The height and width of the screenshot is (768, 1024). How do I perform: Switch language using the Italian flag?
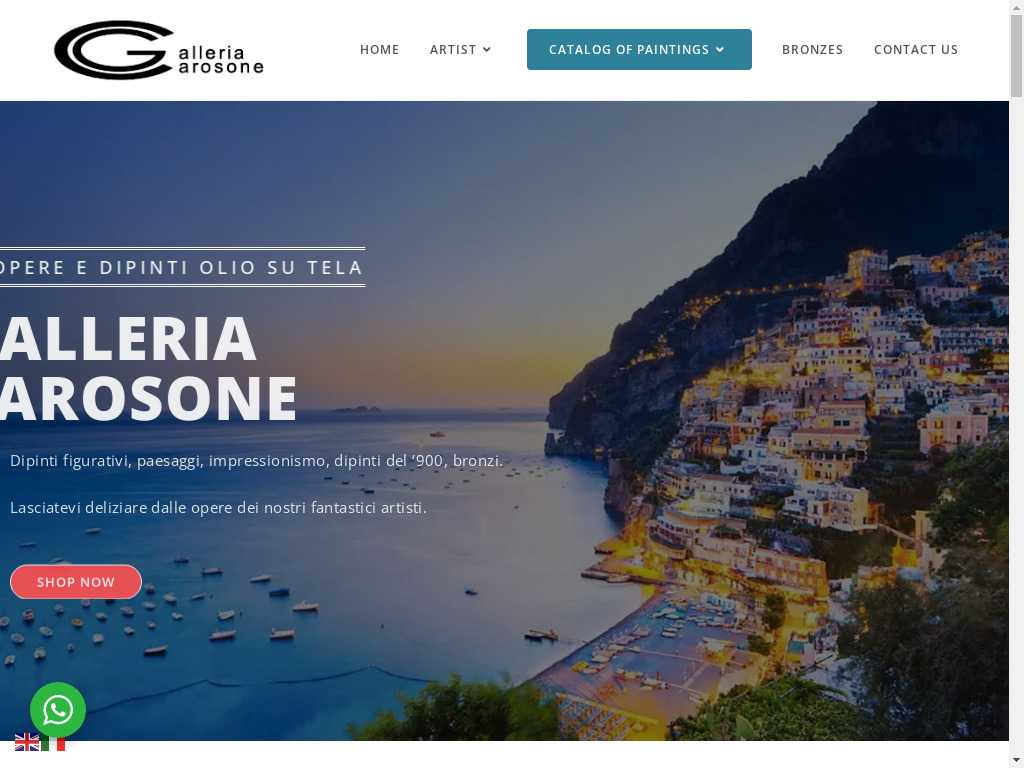pyautogui.click(x=53, y=744)
